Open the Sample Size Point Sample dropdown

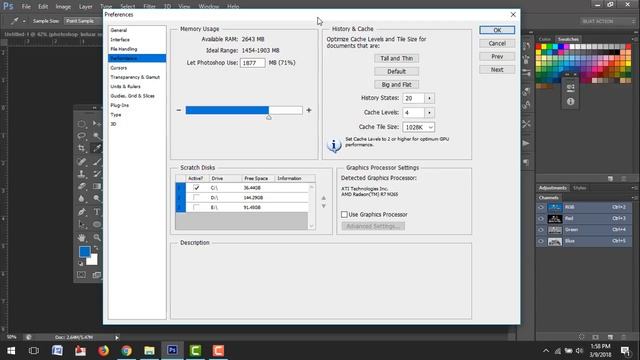pyautogui.click(x=83, y=21)
